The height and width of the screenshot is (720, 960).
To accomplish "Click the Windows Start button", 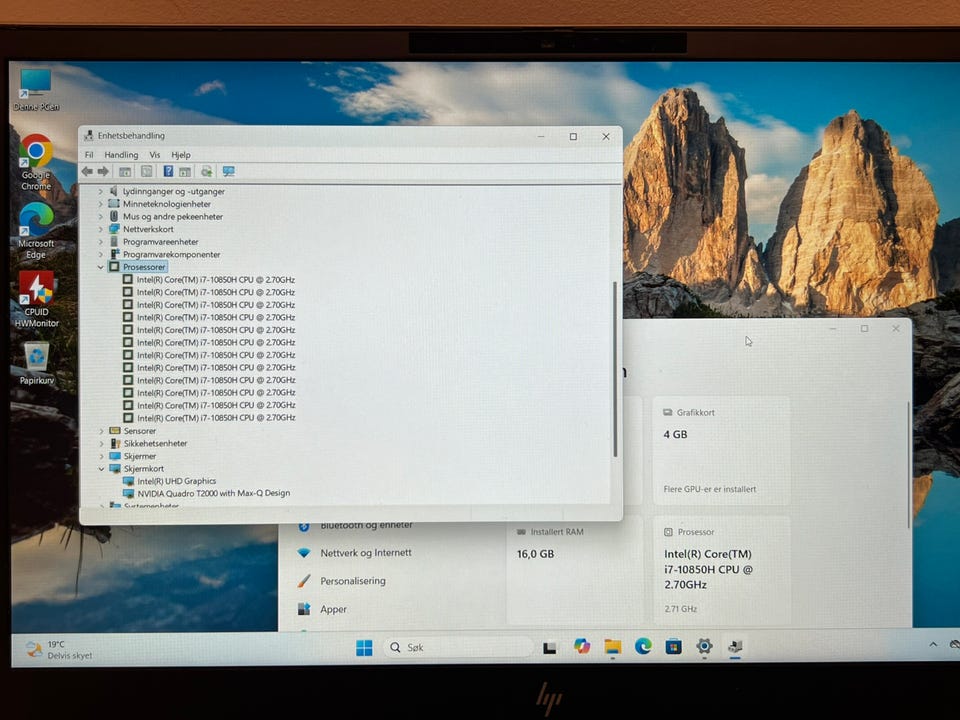I will [x=364, y=648].
